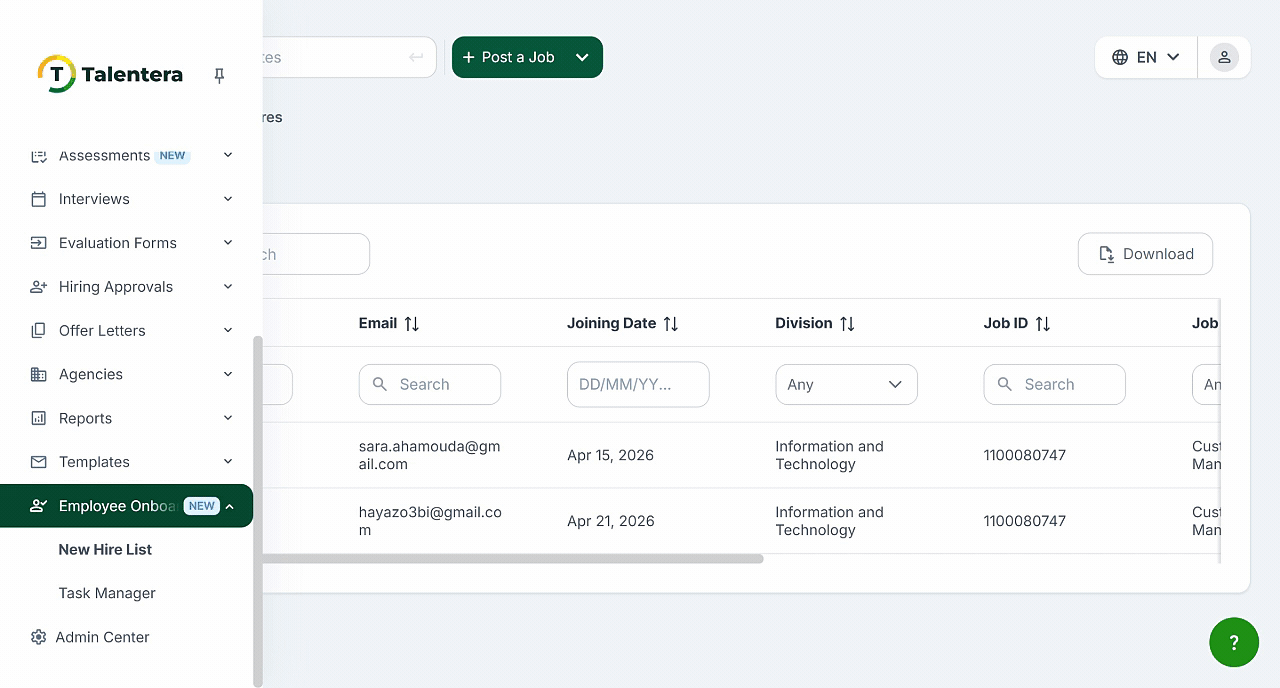The height and width of the screenshot is (688, 1280).
Task: Sort by Job ID column arrows
Action: 1042,323
